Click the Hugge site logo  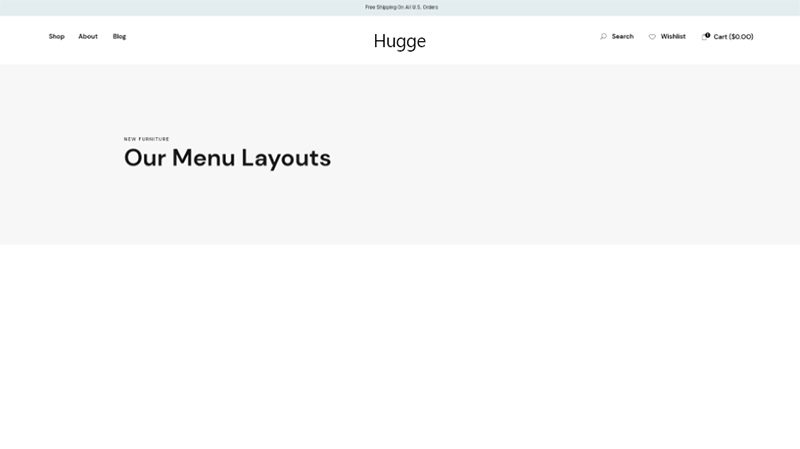399,41
